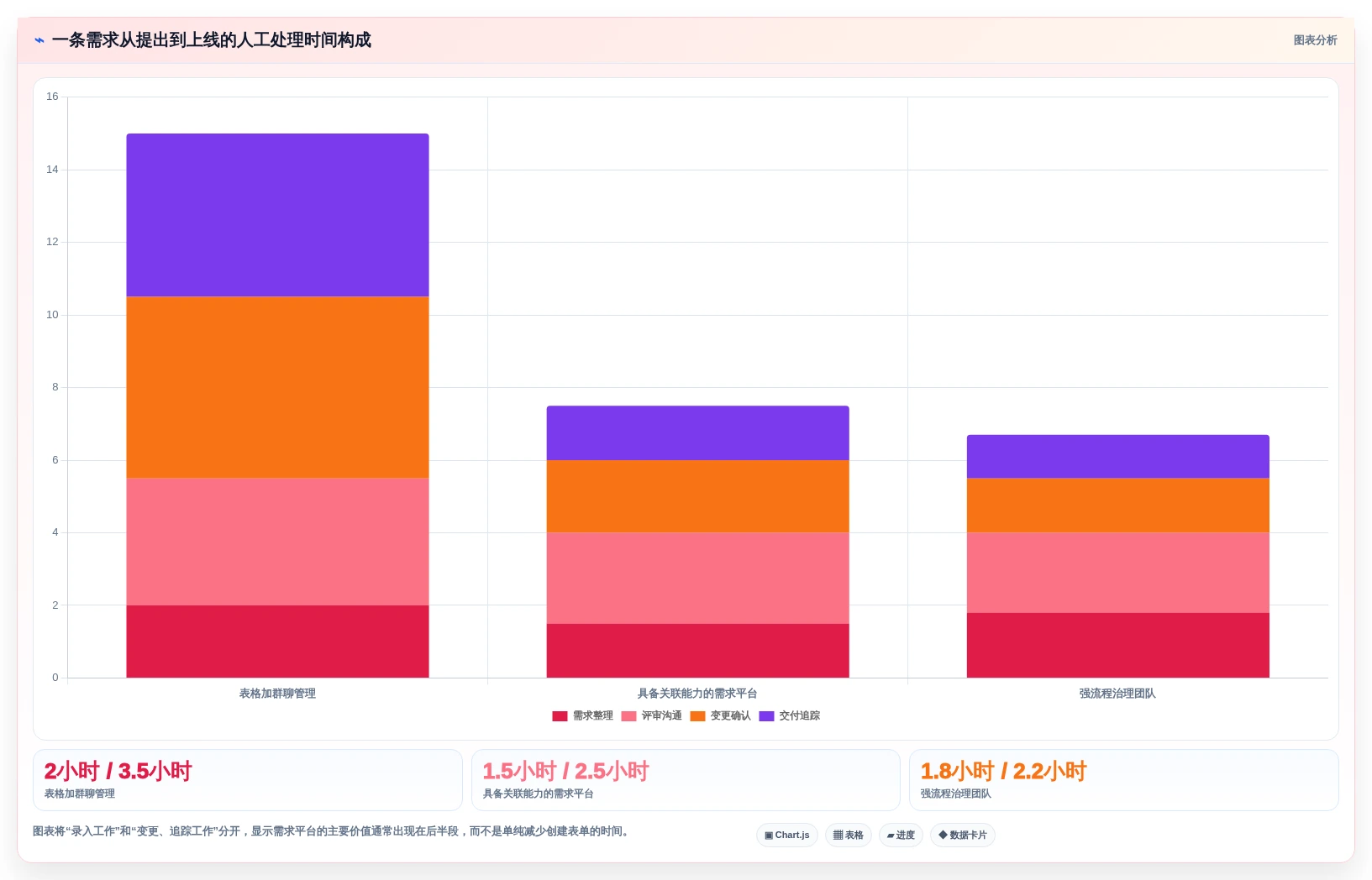Click the 2小时 / 3.5小时 data card

248,780
